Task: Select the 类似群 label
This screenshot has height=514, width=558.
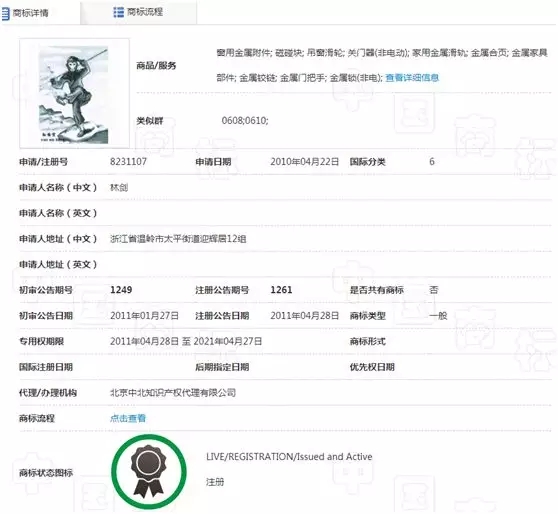Action: [x=150, y=121]
